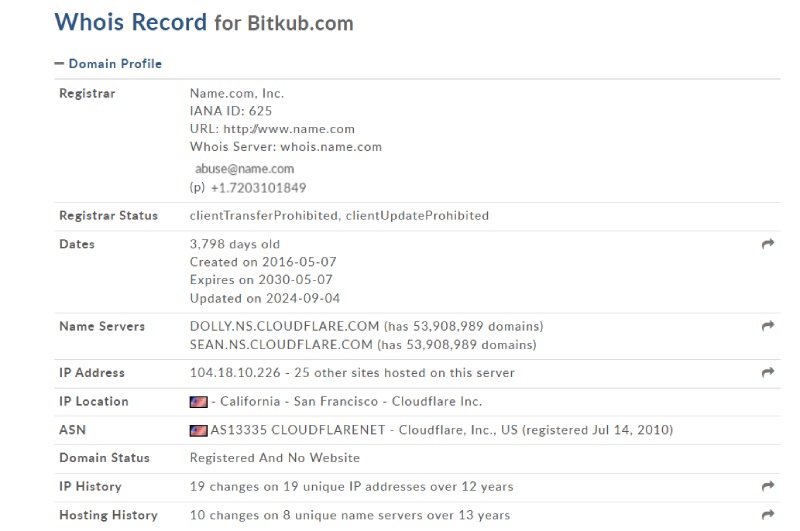Click 'California - San Francisco - Cloudflare Inc.' text

pyautogui.click(x=351, y=401)
